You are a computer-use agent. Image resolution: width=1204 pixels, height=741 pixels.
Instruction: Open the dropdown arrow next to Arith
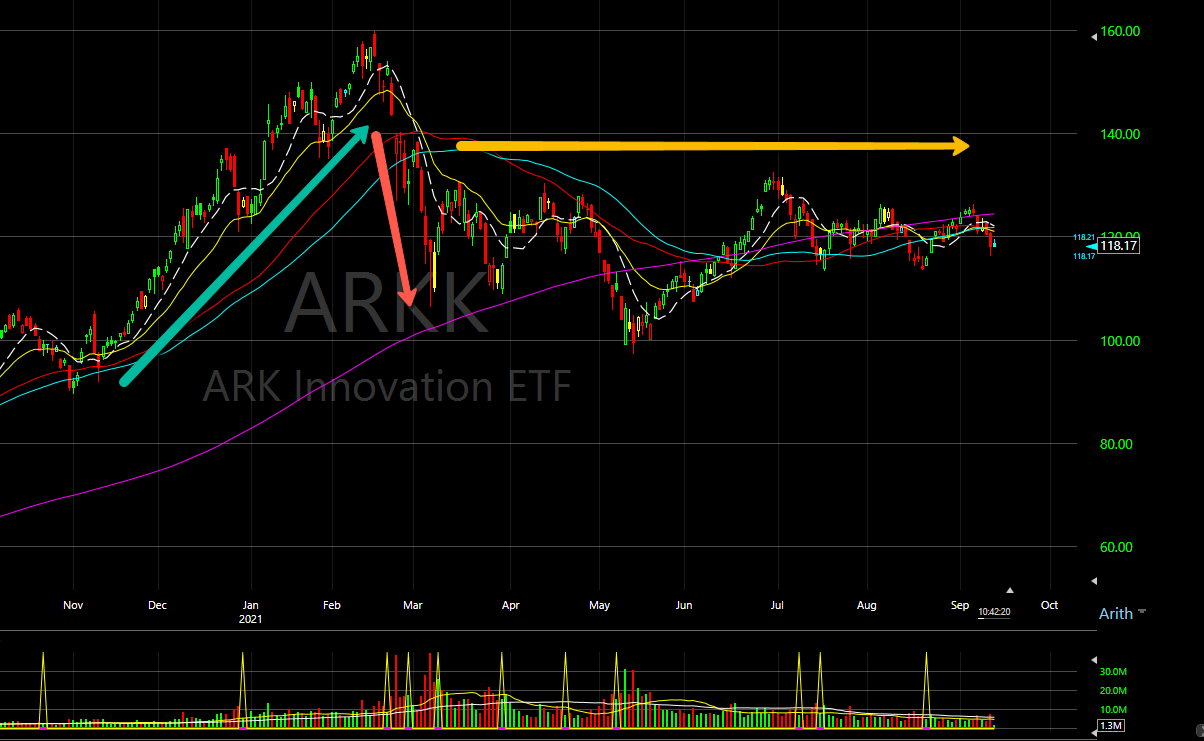(1142, 611)
